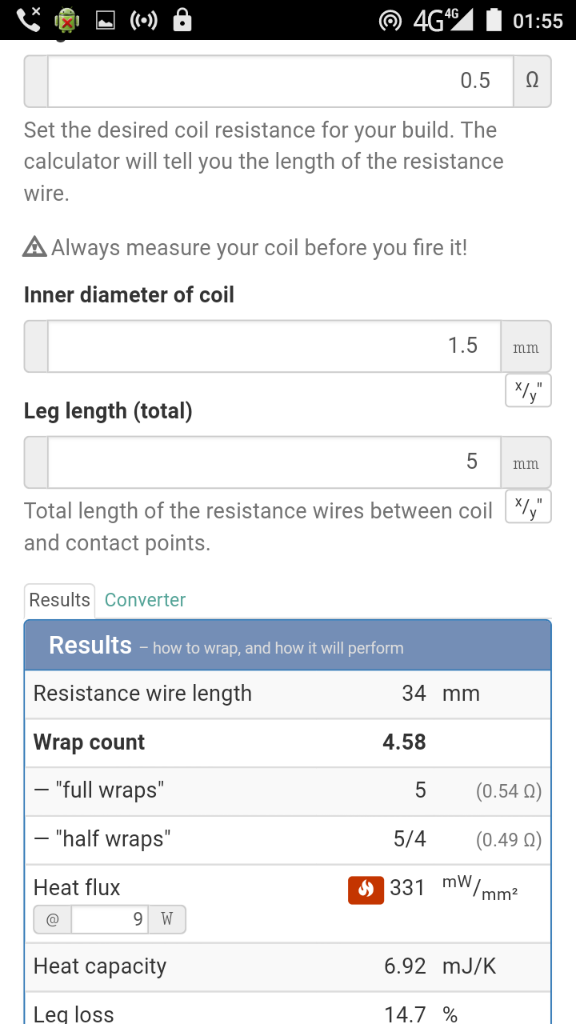Screen dimensions: 576x1024
Task: Click the Results panel header
Action: (288, 646)
